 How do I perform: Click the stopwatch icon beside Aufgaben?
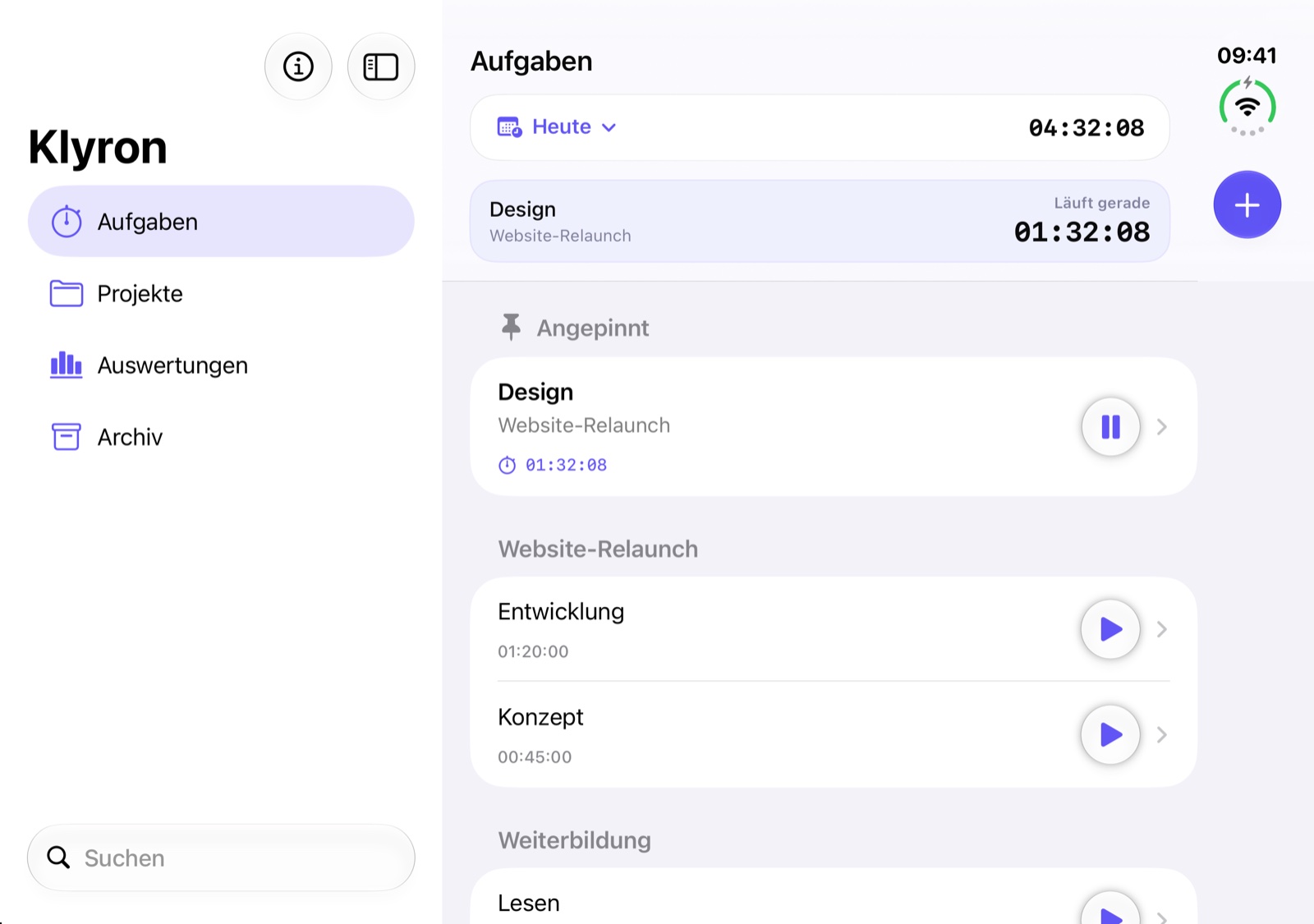pyautogui.click(x=67, y=222)
